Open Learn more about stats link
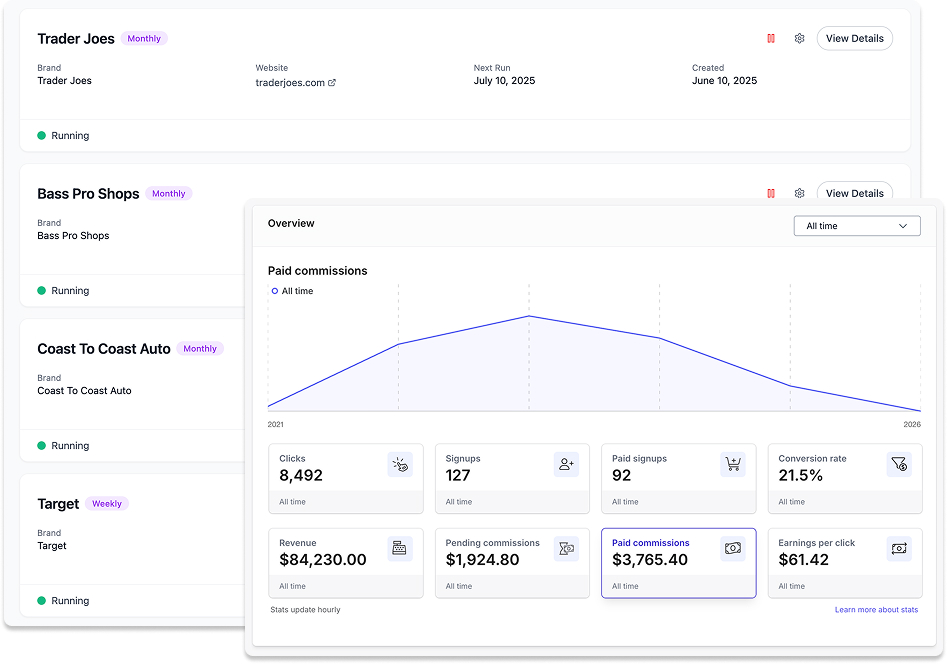Image resolution: width=947 pixels, height=664 pixels. pos(876,610)
